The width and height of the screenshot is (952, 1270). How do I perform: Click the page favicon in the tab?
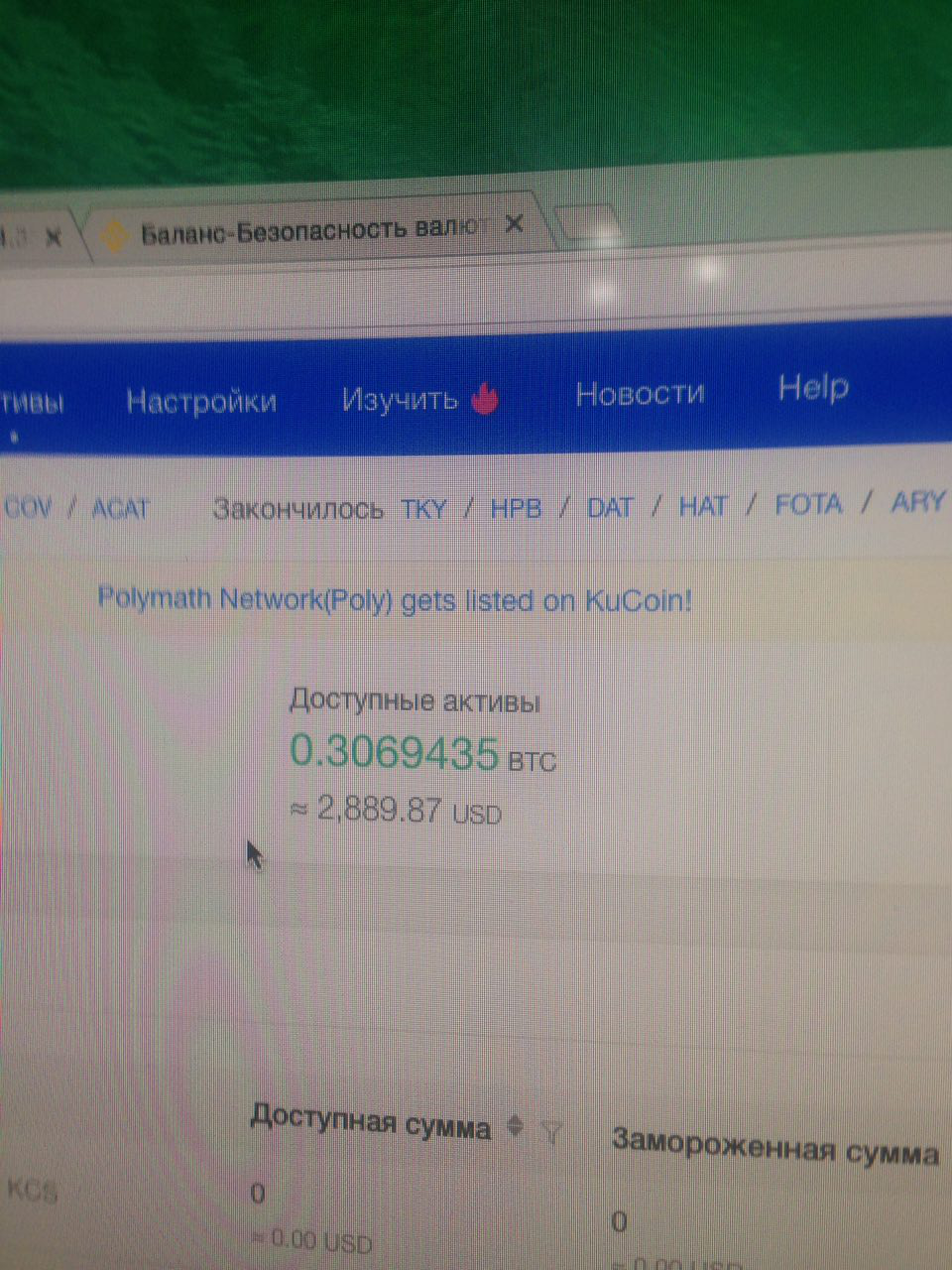point(117,238)
